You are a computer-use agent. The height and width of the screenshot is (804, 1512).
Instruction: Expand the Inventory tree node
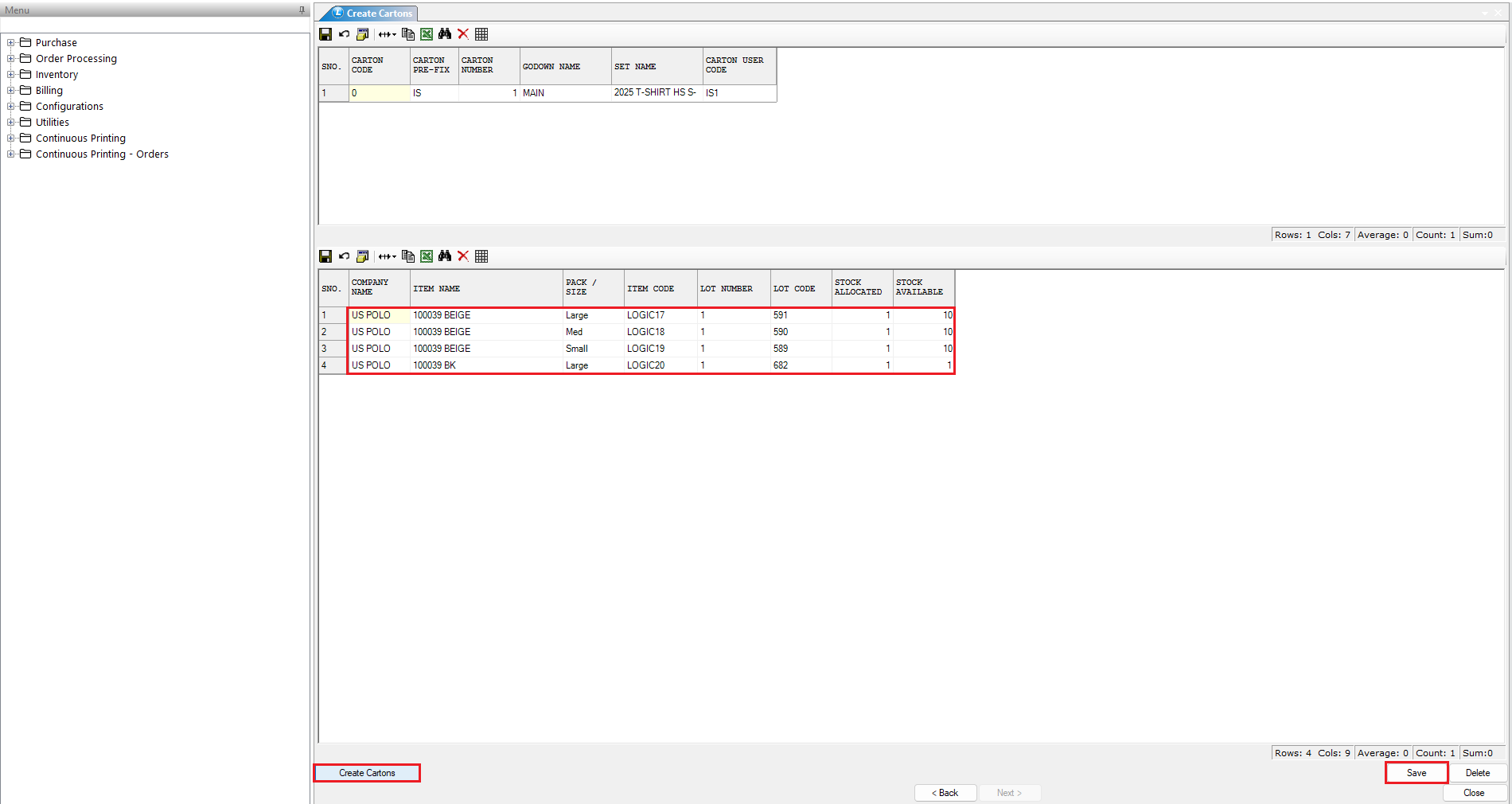(x=11, y=75)
